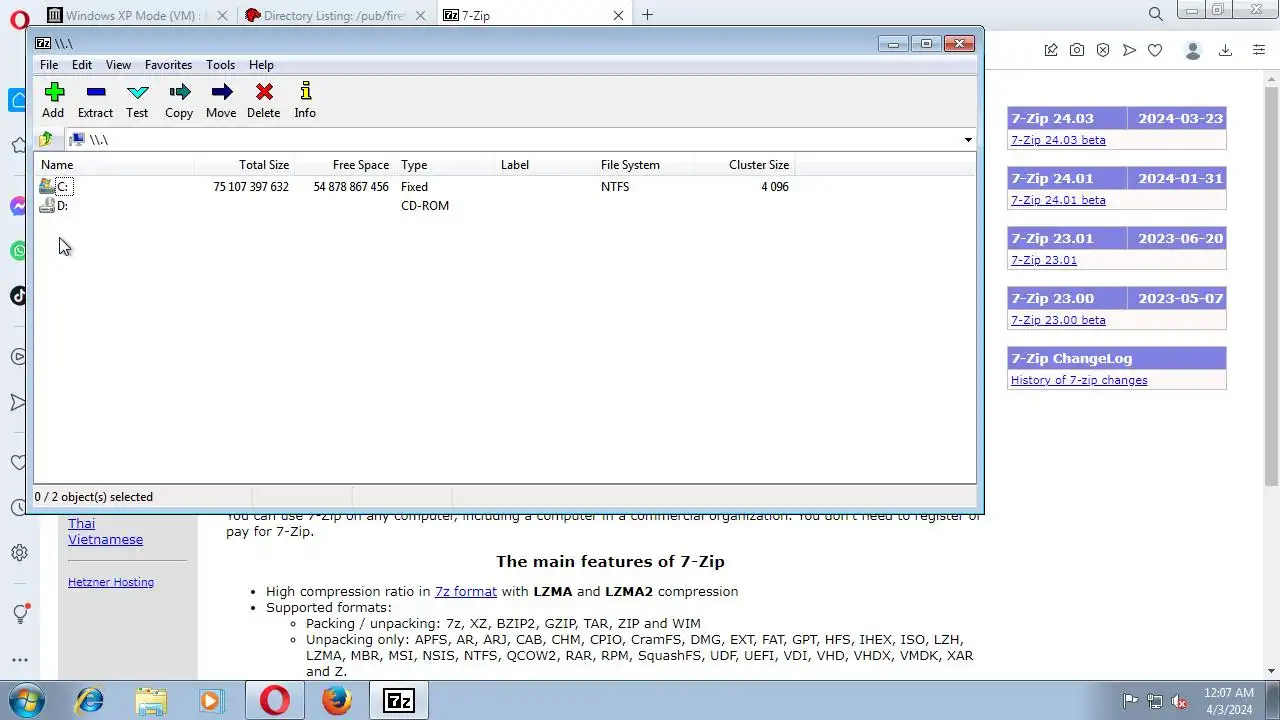Viewport: 1280px width, 720px height.
Task: Open the 7-Zip 23.01 link
Action: (x=1044, y=260)
